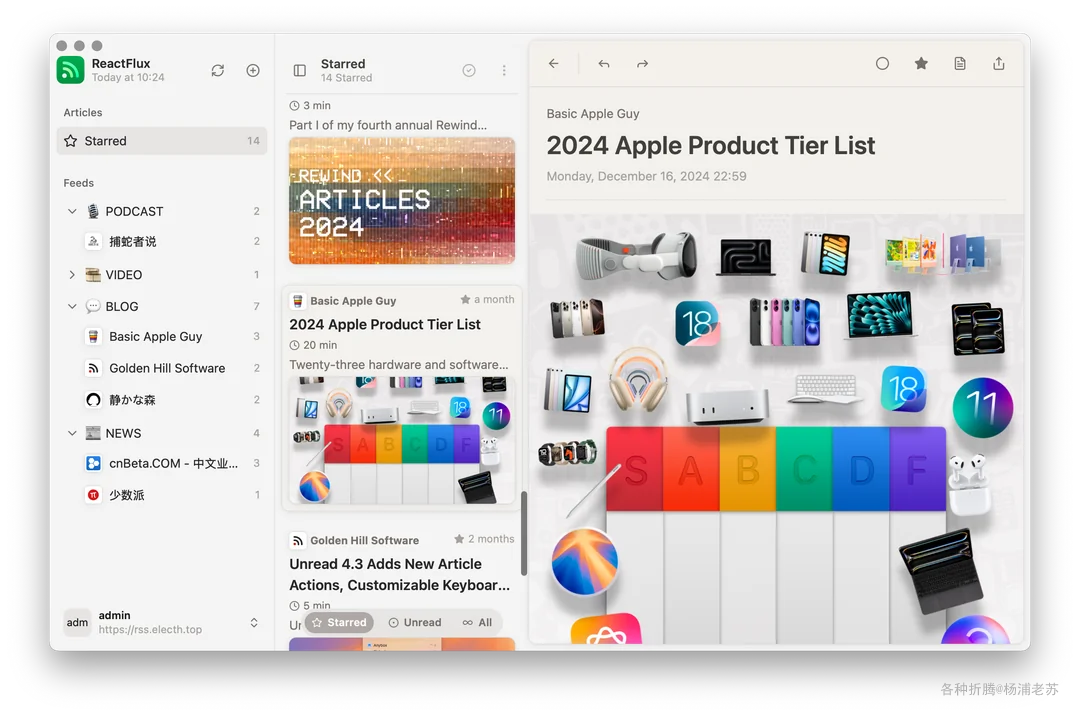Click the 'Today at 10:24' sync time
This screenshot has height=716, width=1080.
tap(128, 77)
